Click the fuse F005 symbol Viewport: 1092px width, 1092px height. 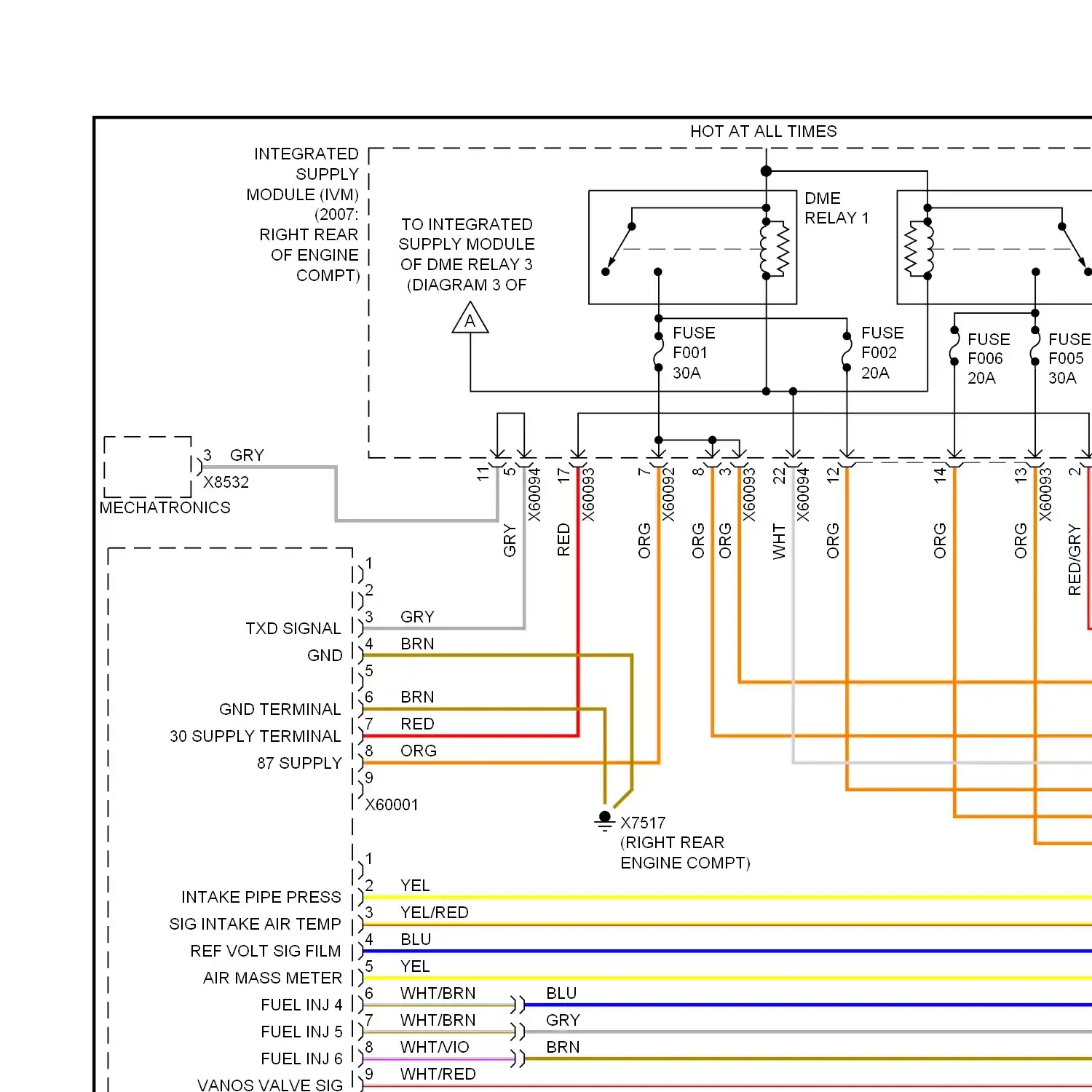click(x=1035, y=346)
